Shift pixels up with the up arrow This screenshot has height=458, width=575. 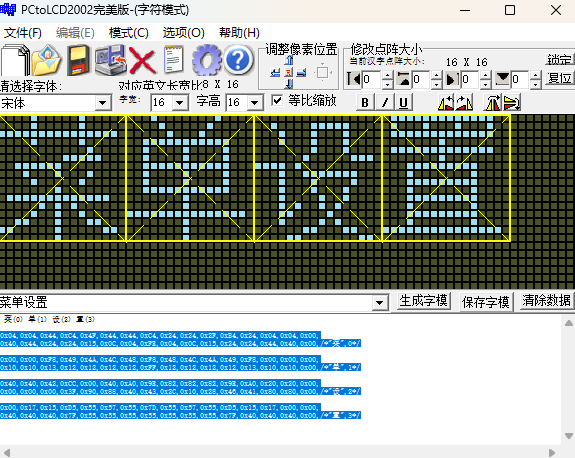(289, 60)
